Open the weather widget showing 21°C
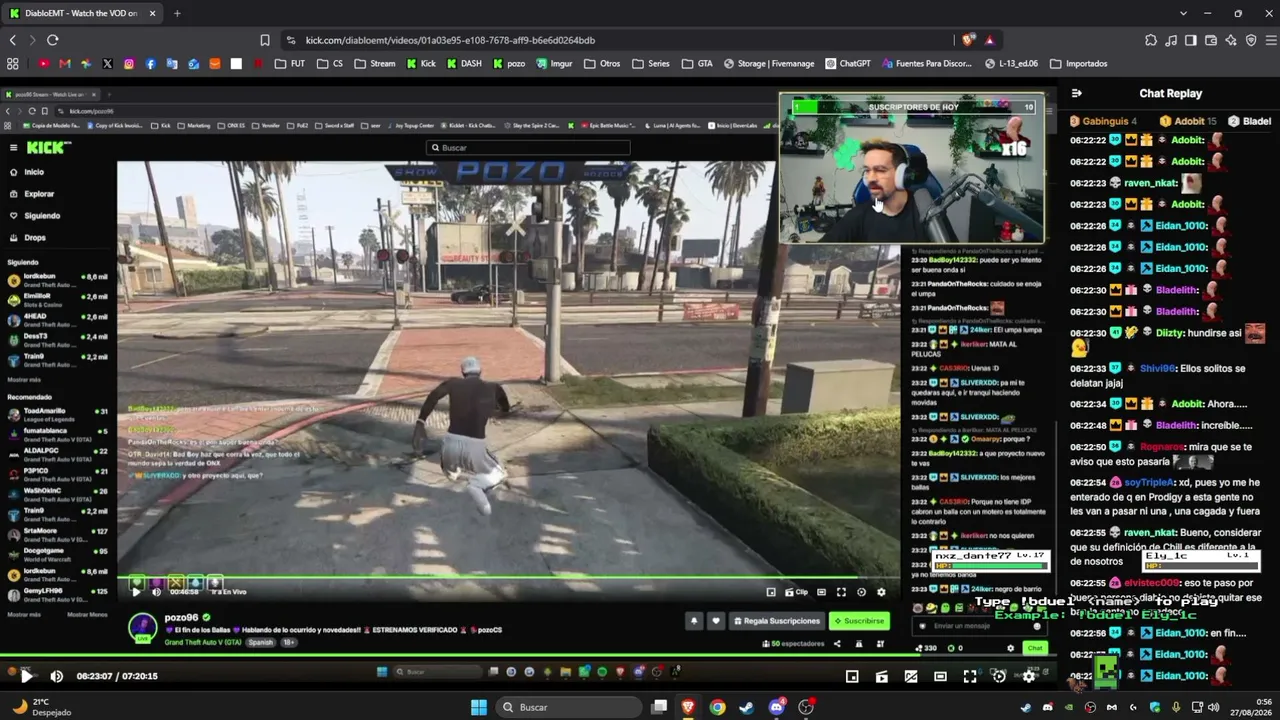The width and height of the screenshot is (1280, 720). (42, 707)
